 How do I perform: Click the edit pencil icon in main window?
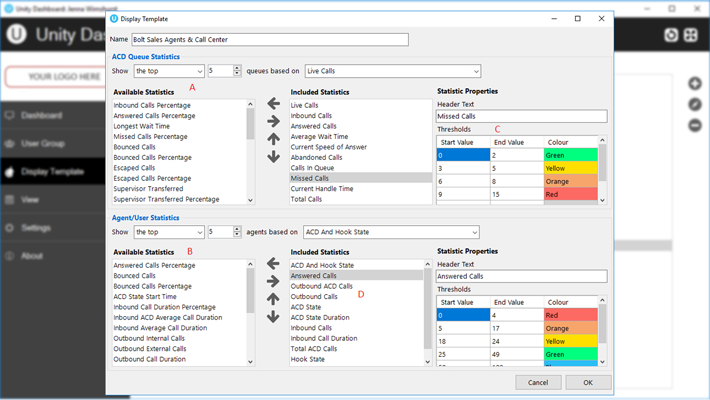coord(695,105)
